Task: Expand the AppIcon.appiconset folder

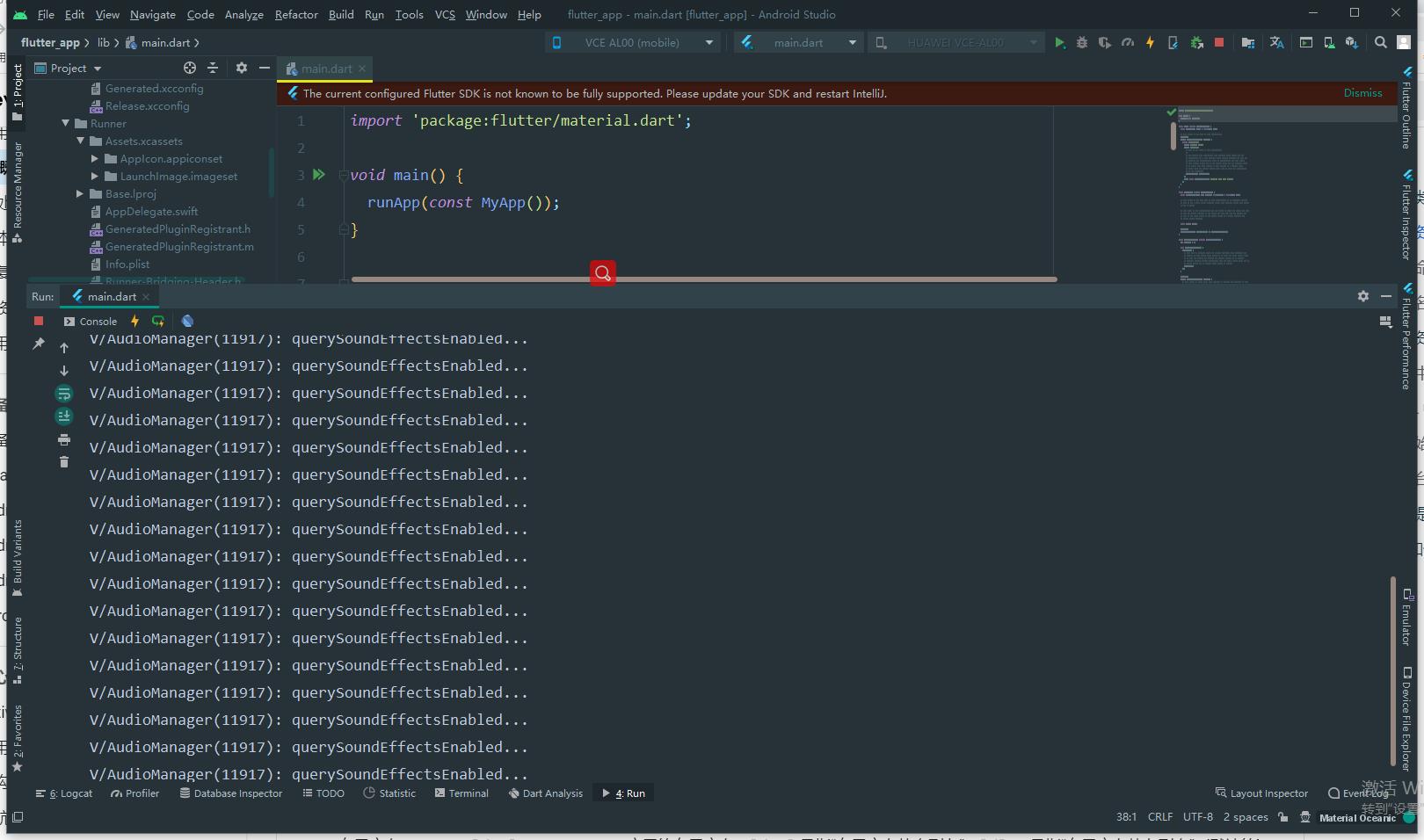Action: (x=95, y=159)
